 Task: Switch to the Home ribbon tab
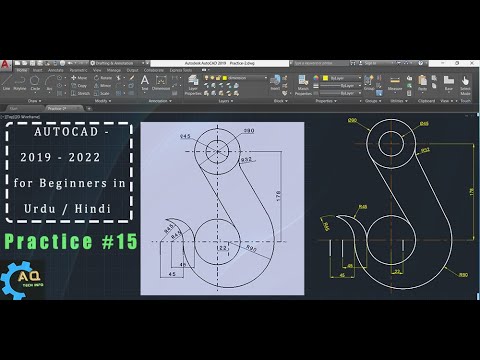click(x=22, y=70)
